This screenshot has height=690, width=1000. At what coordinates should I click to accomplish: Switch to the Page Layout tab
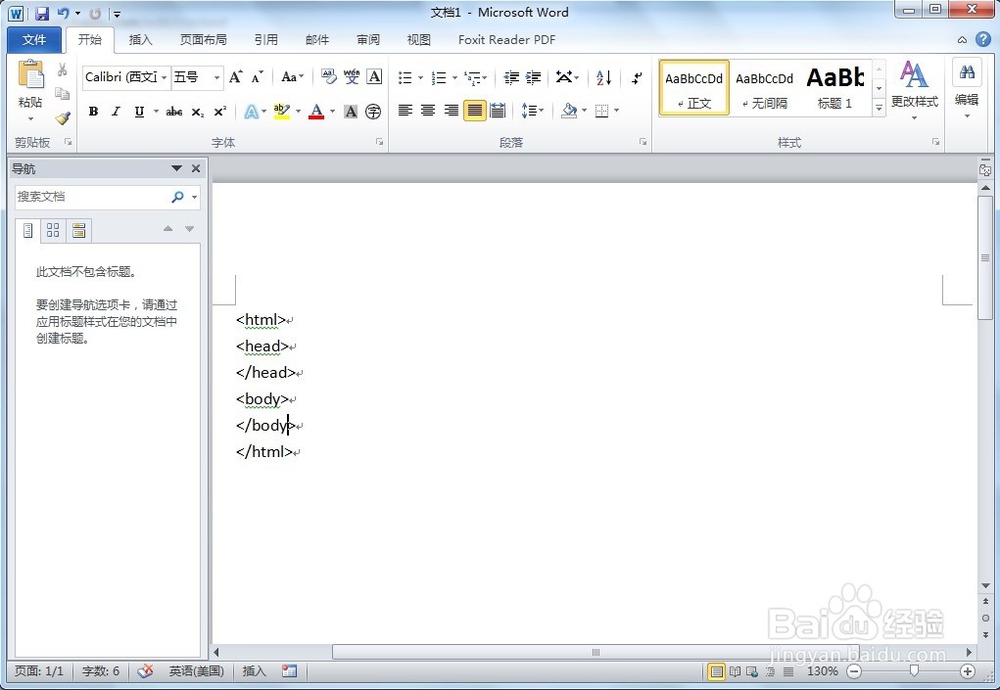pyautogui.click(x=203, y=40)
